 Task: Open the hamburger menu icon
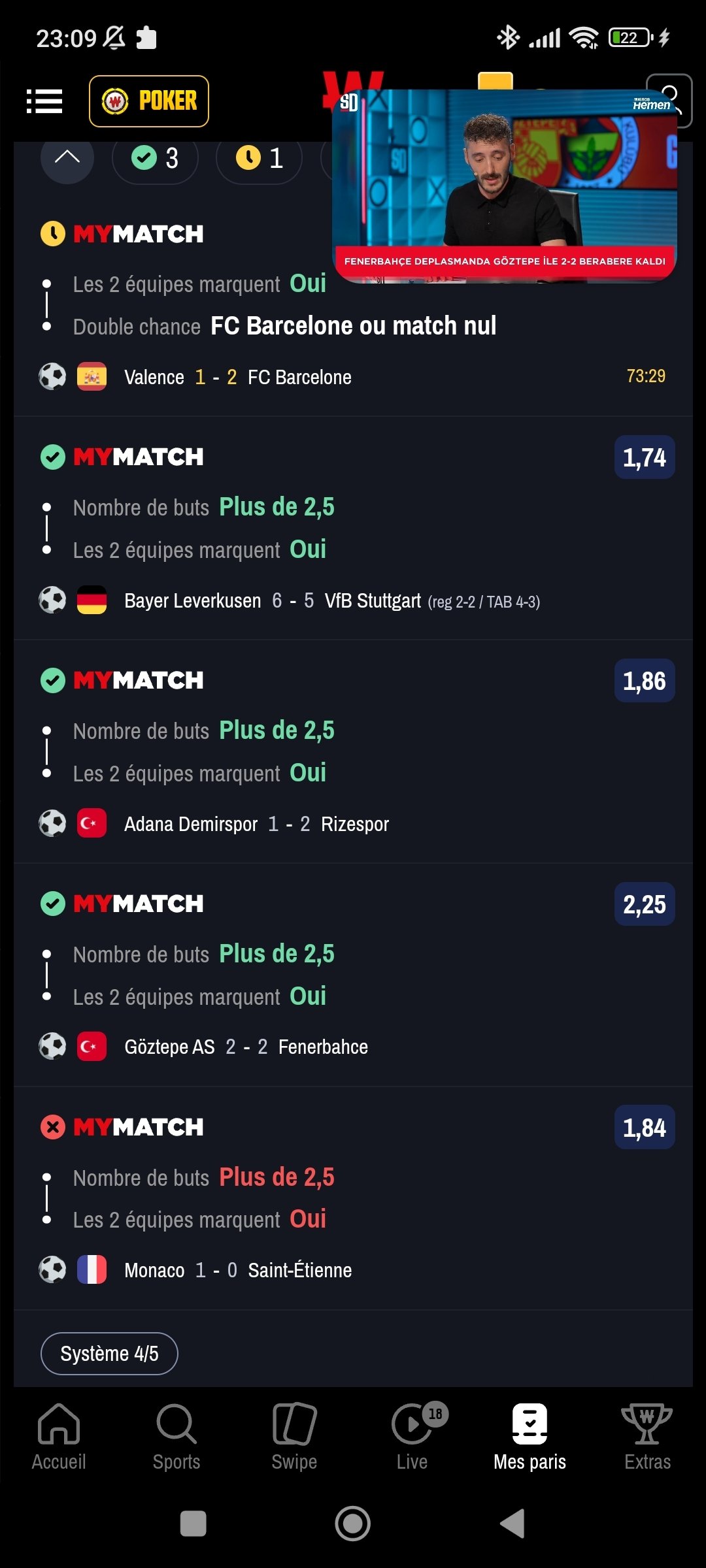tap(44, 101)
